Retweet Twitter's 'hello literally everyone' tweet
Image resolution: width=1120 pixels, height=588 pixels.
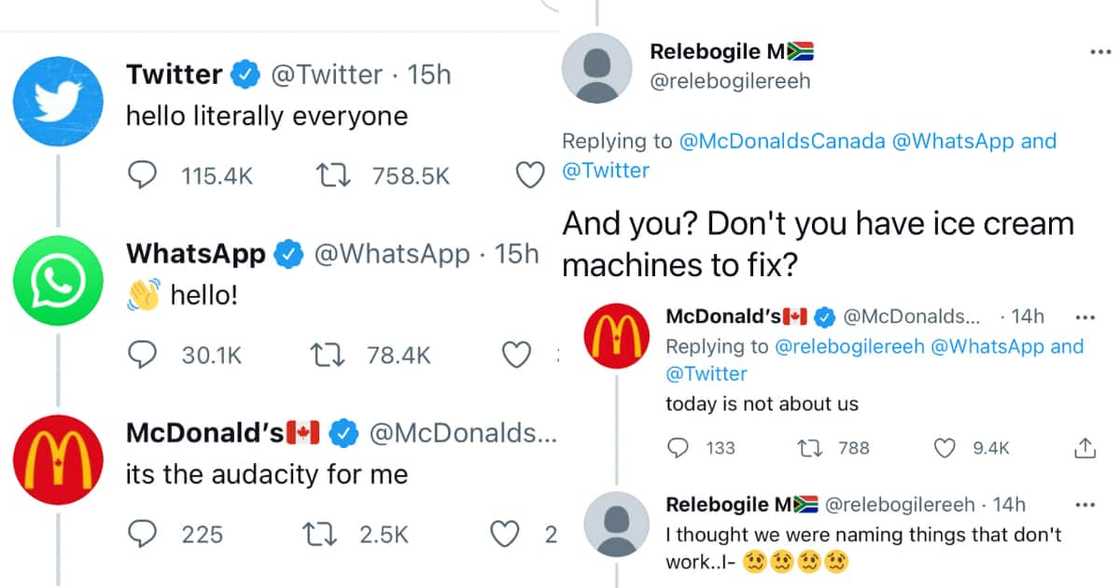tap(329, 176)
